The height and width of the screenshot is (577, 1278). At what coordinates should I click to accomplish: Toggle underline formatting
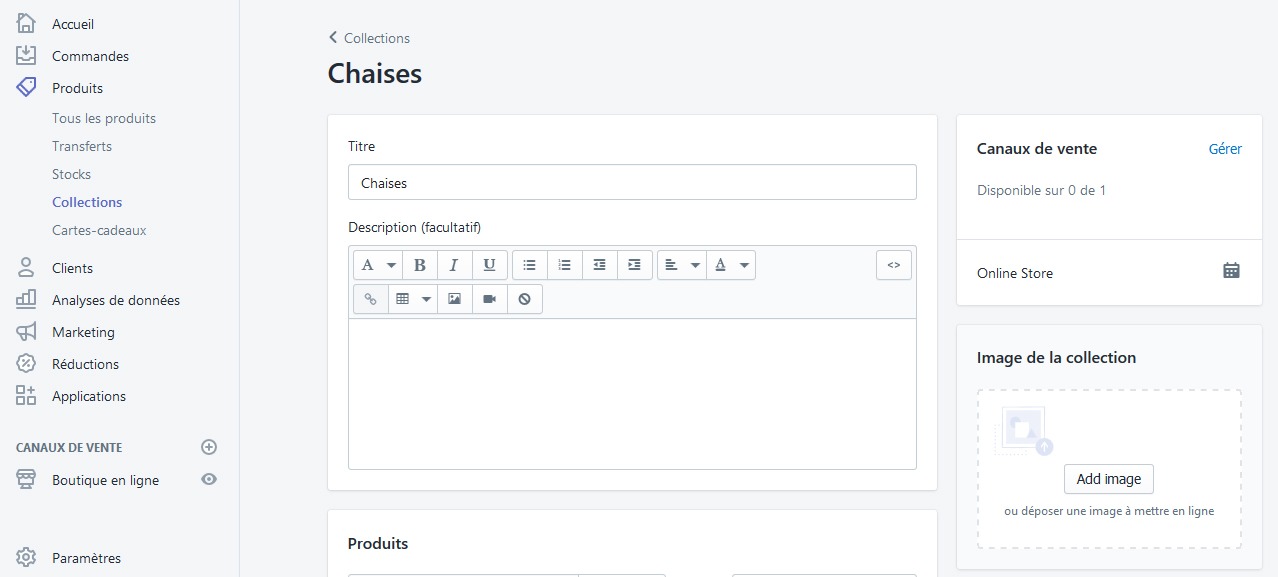point(489,265)
